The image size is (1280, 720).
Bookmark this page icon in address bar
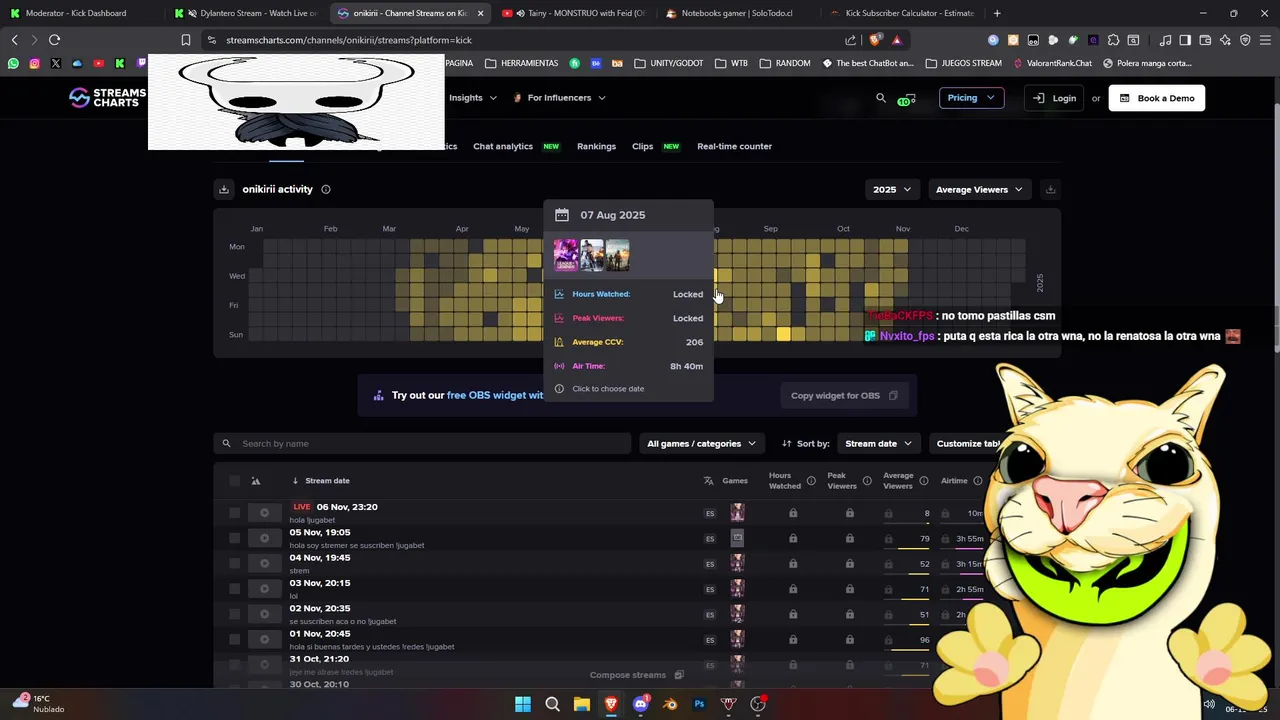(185, 40)
